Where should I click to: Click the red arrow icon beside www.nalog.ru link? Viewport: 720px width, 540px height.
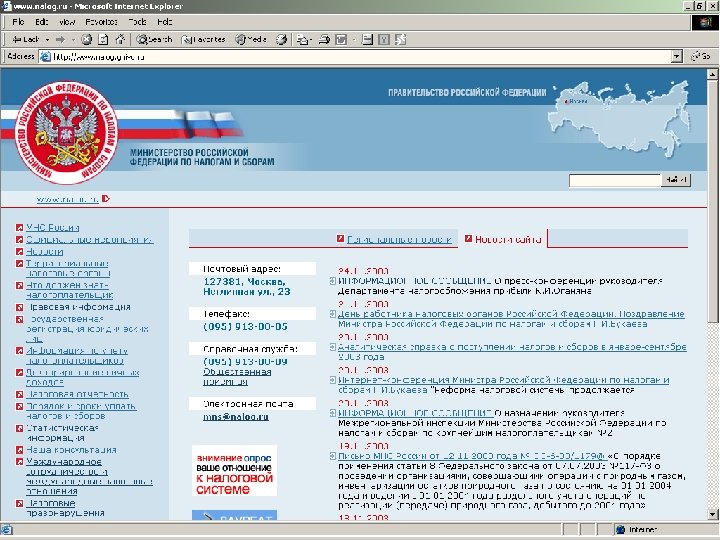pos(106,199)
